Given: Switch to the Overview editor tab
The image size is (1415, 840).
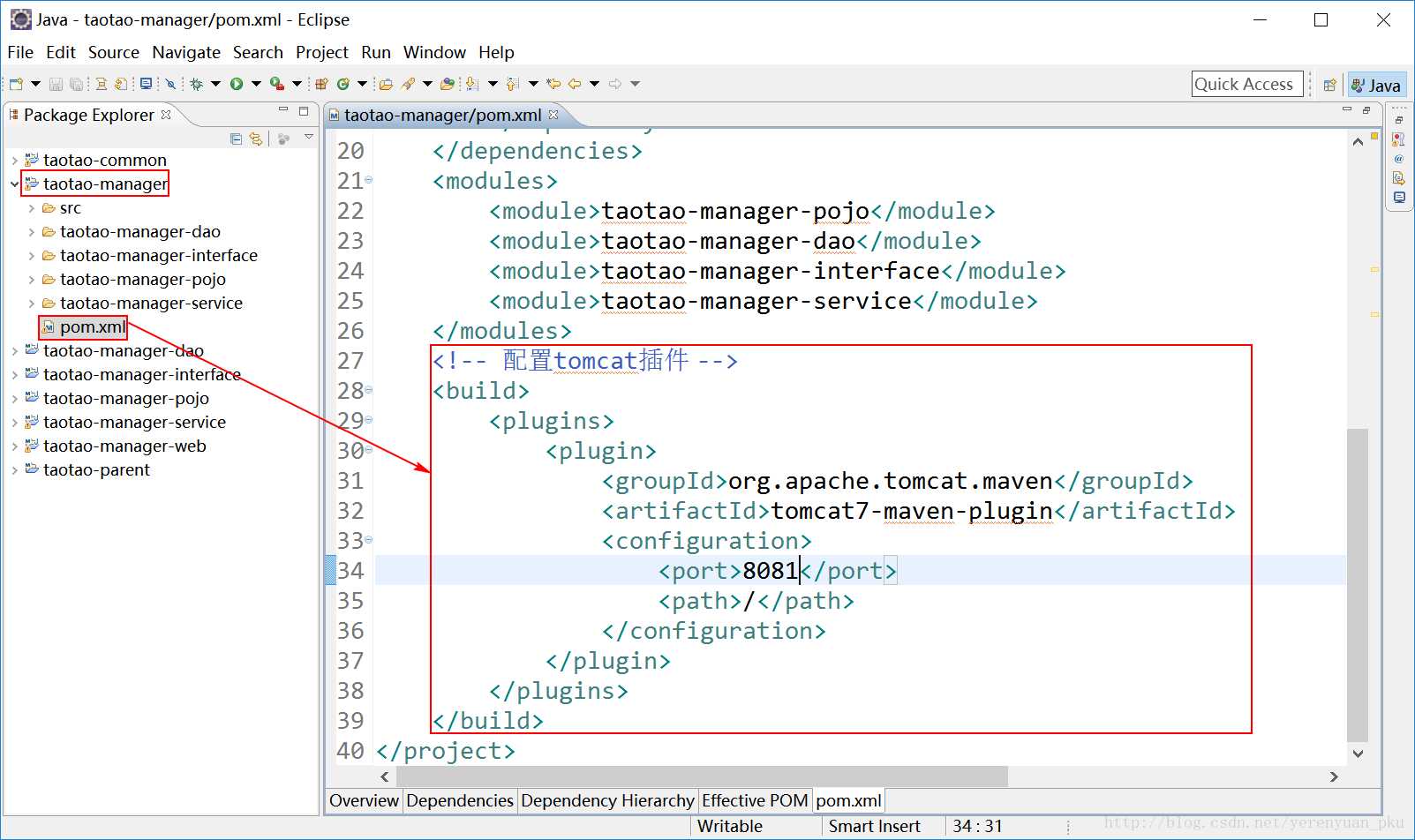Looking at the screenshot, I should pos(364,800).
